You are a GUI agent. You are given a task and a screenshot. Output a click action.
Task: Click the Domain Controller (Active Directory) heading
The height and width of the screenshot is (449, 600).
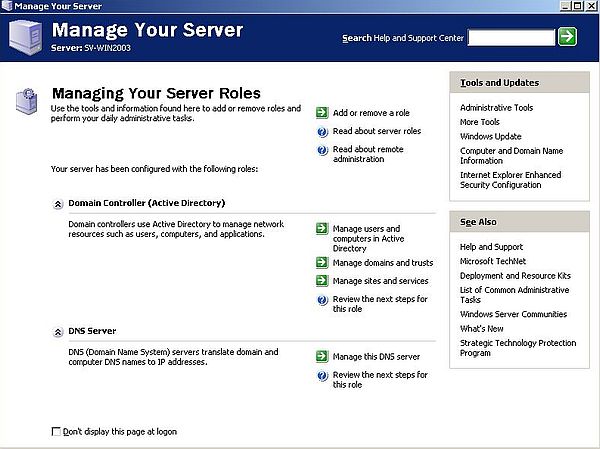coord(147,203)
